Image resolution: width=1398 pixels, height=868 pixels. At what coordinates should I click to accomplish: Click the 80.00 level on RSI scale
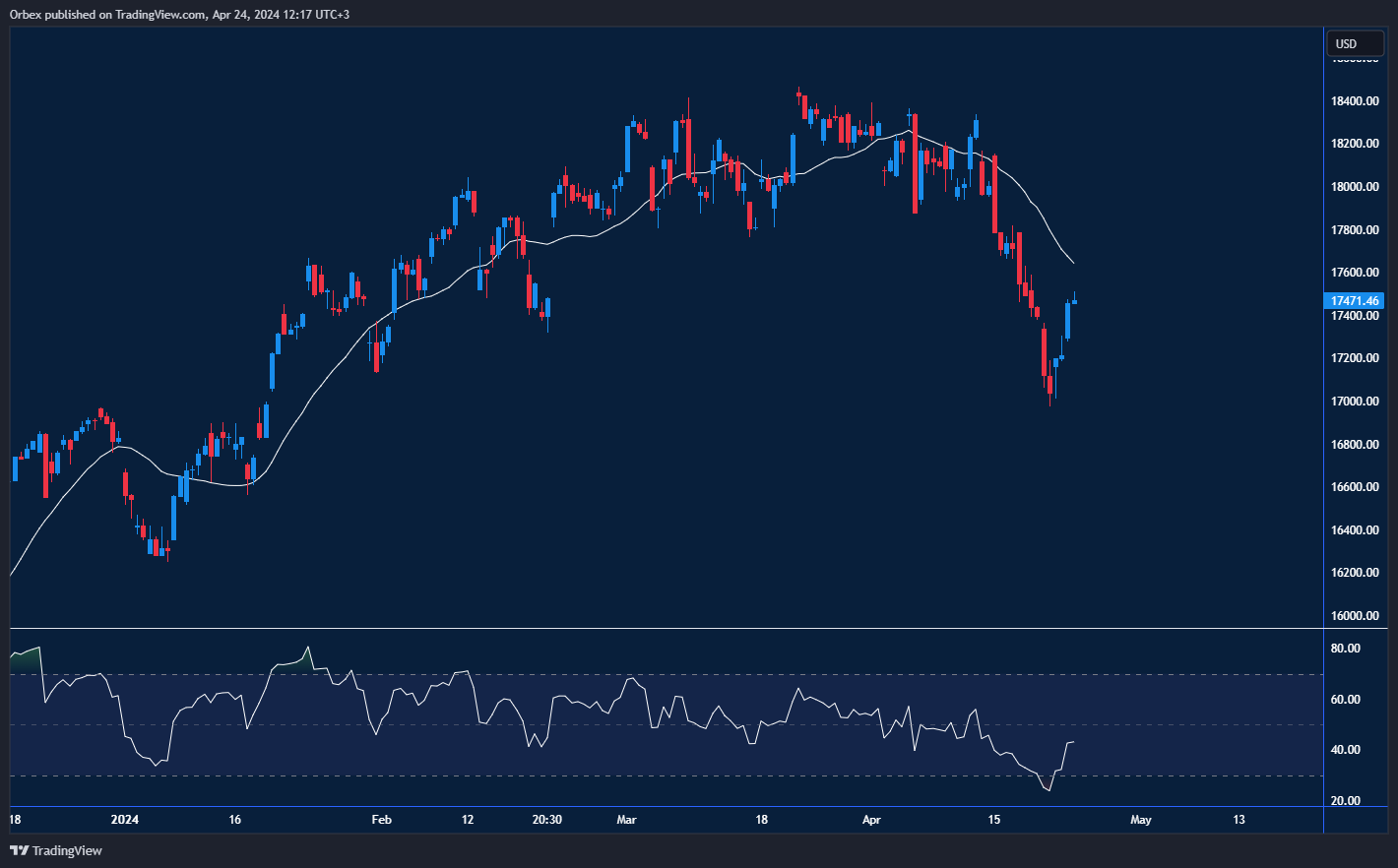[1345, 649]
